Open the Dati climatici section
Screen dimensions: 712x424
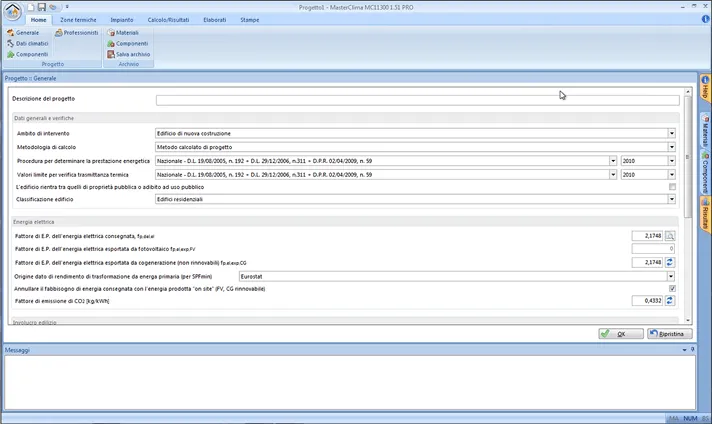[27, 43]
